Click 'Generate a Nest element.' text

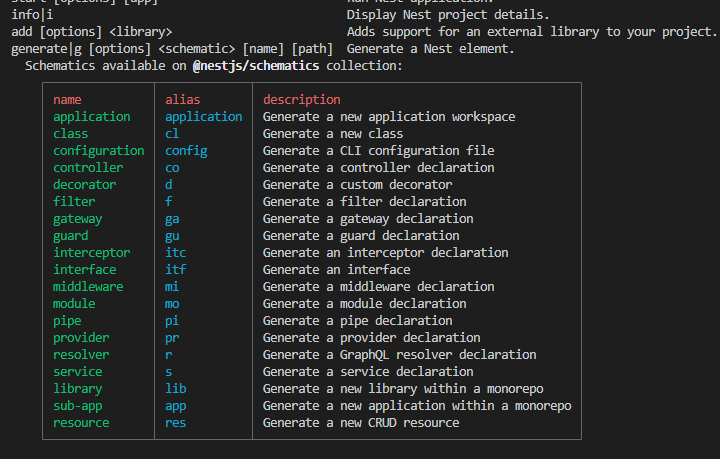pyautogui.click(x=430, y=49)
